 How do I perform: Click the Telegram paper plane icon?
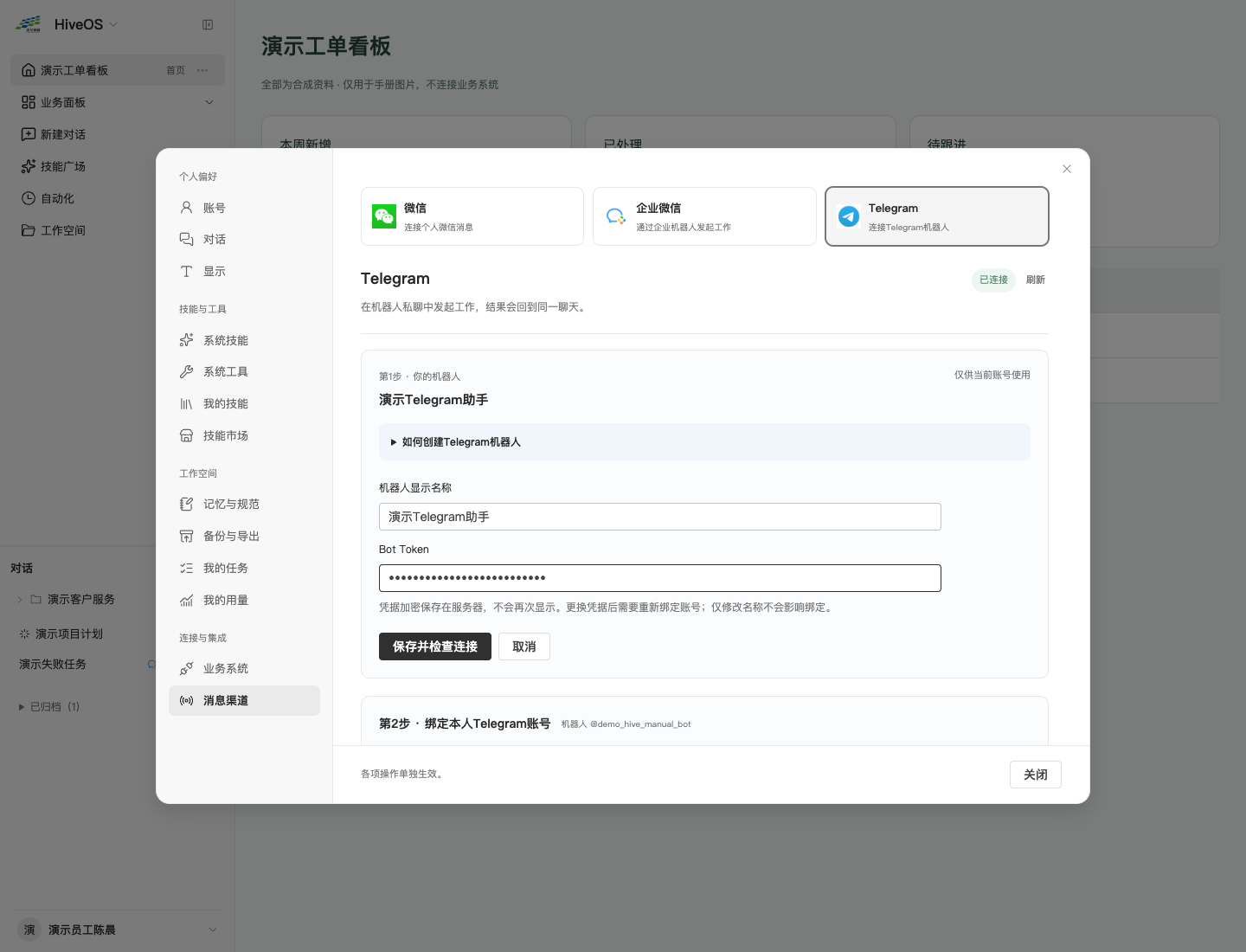849,216
